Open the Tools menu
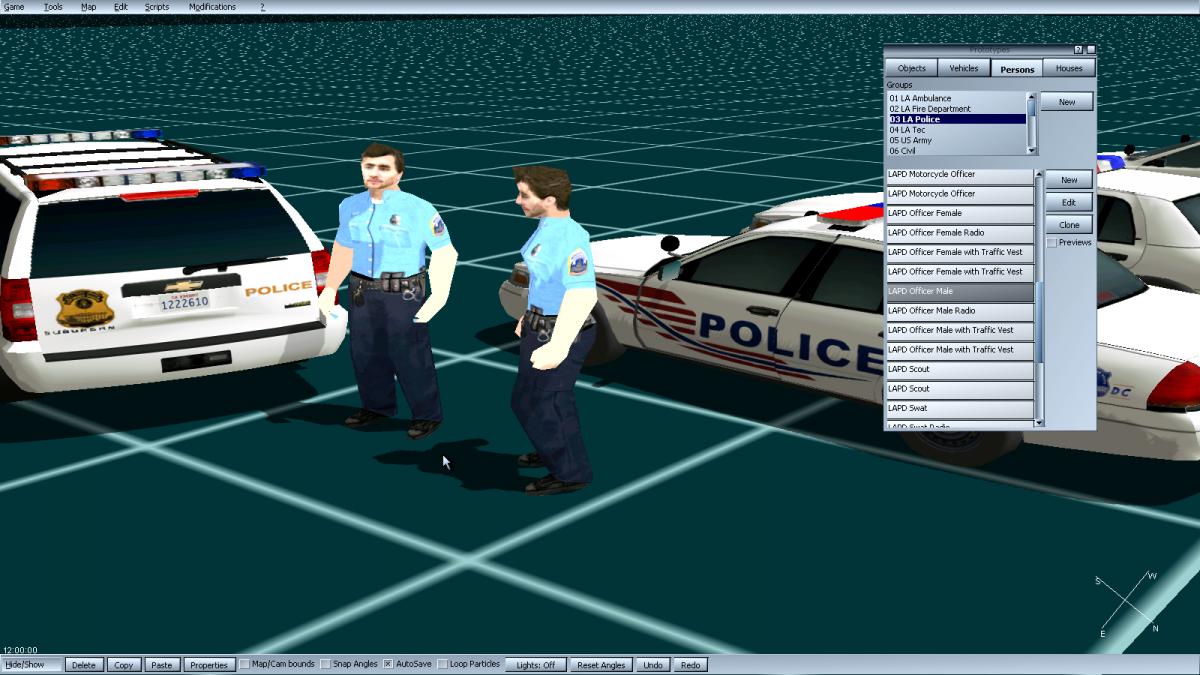The height and width of the screenshot is (675, 1200). (x=53, y=7)
